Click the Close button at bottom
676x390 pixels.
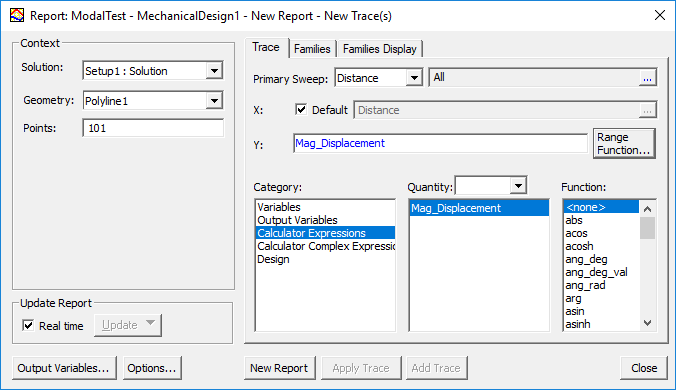[644, 368]
